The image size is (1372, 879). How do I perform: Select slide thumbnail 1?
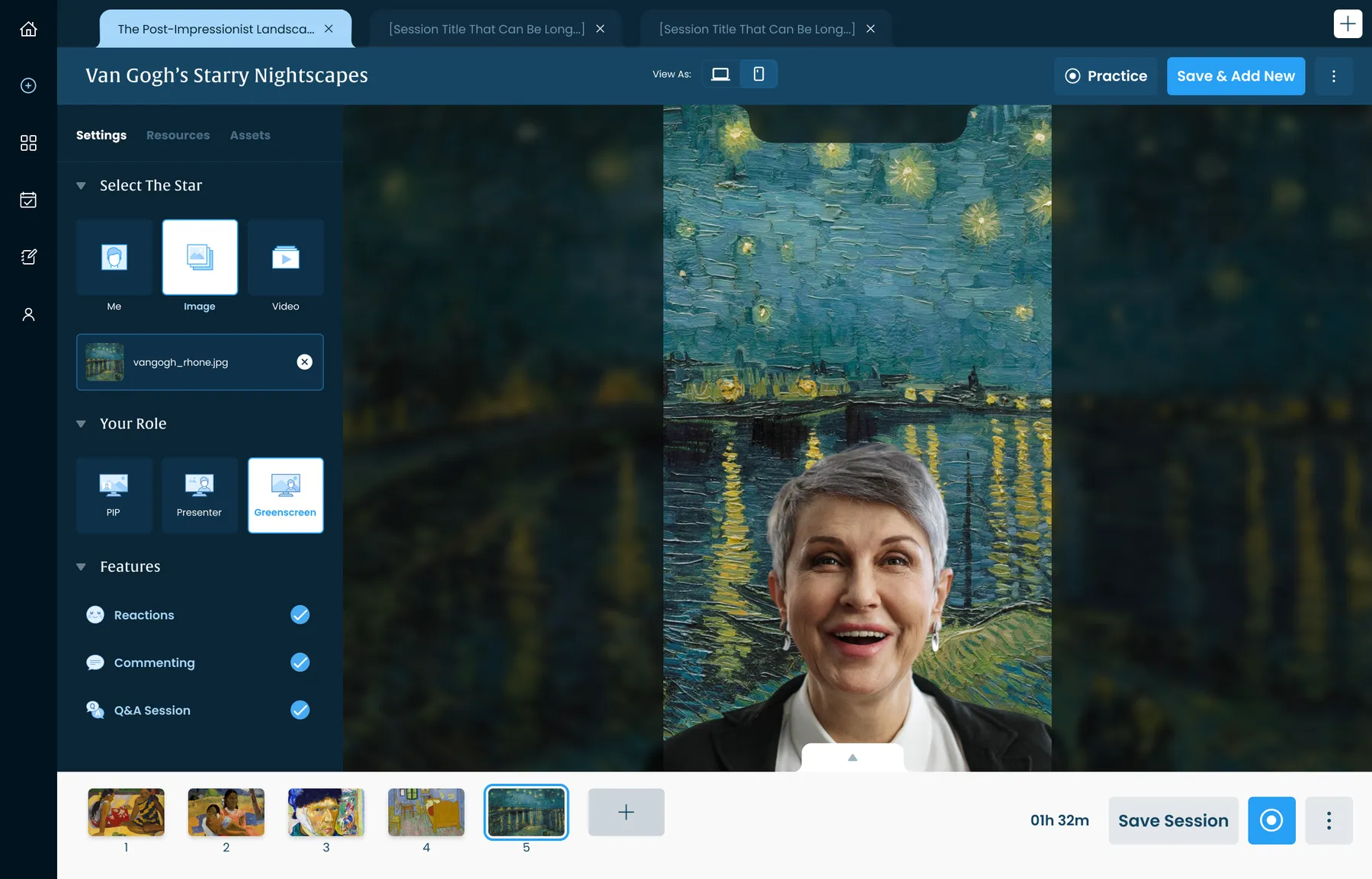pyautogui.click(x=126, y=812)
